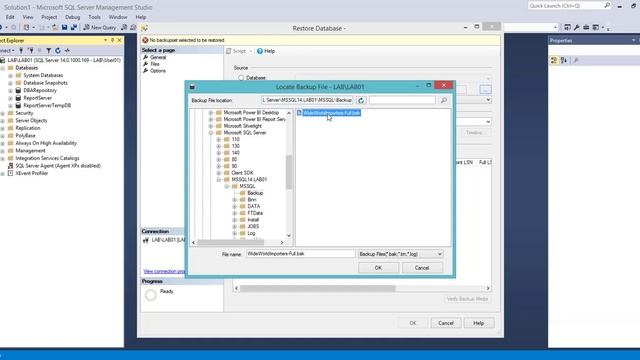Expand System Databases in Object Explorer
Image resolution: width=640 pixels, height=360 pixels.
(x=10, y=76)
